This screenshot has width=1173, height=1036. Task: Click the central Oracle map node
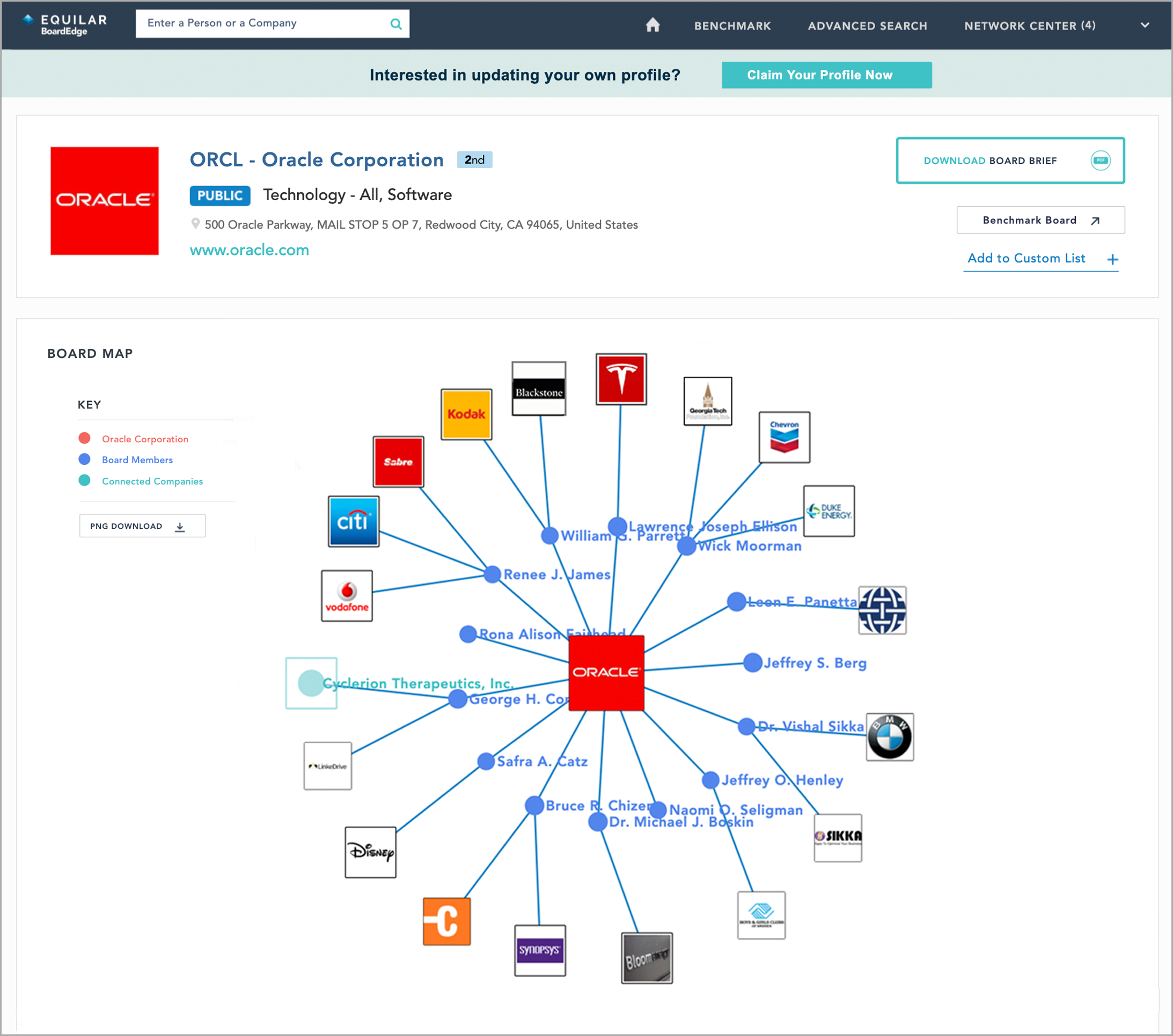point(606,673)
